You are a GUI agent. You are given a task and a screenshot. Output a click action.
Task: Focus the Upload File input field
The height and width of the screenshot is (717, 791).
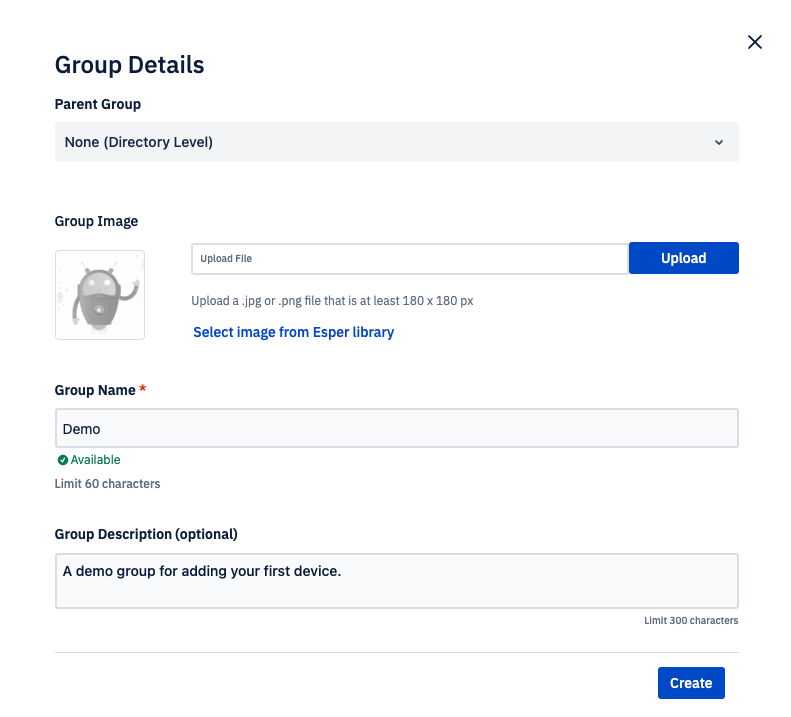pos(410,258)
